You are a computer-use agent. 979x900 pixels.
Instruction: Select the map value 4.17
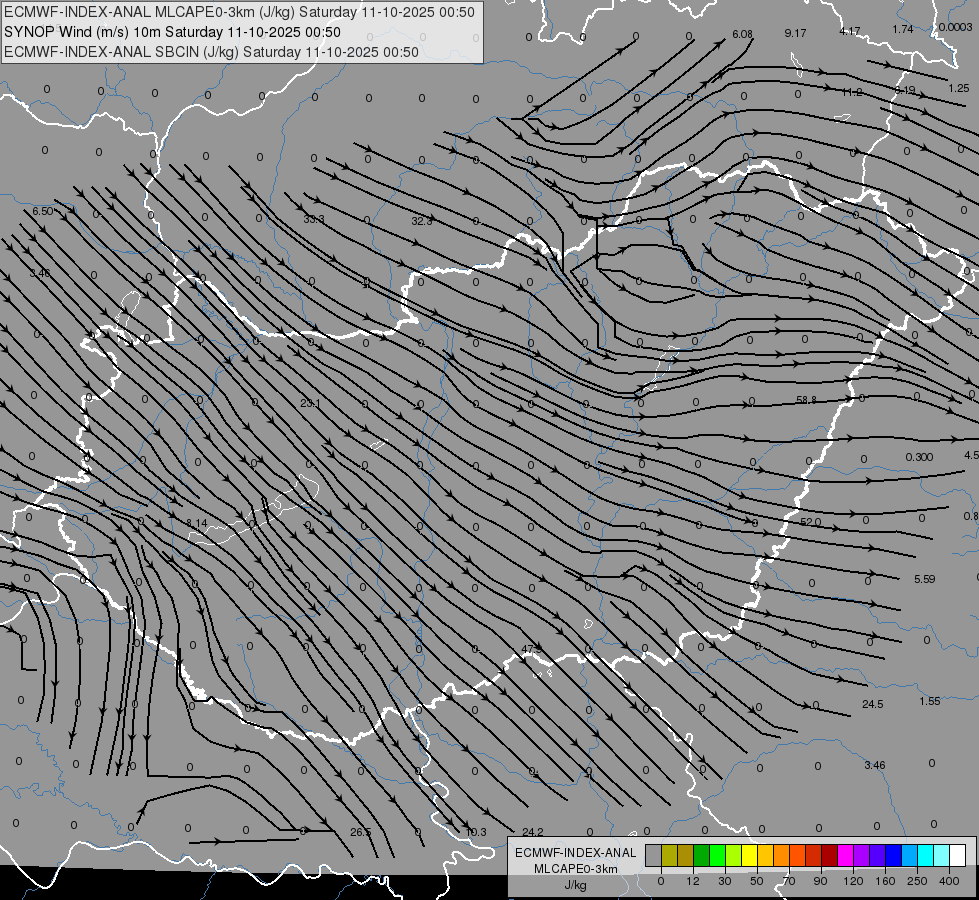[x=850, y=31]
